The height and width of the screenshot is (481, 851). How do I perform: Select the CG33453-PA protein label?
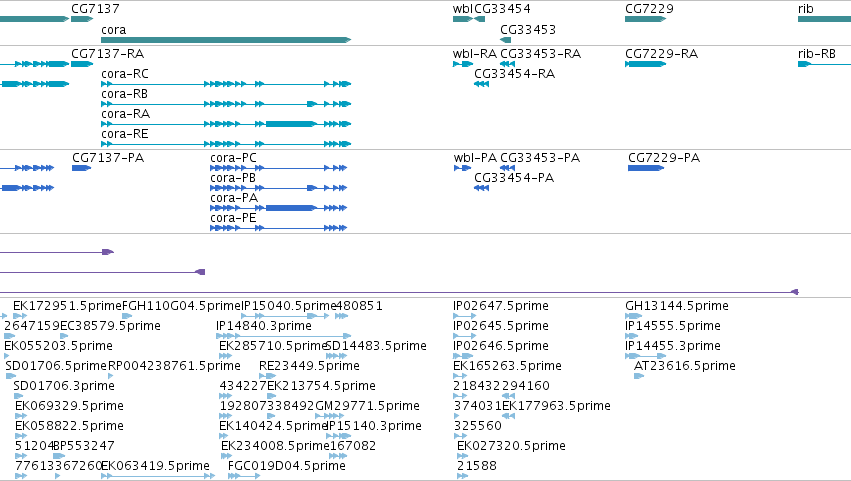point(540,158)
